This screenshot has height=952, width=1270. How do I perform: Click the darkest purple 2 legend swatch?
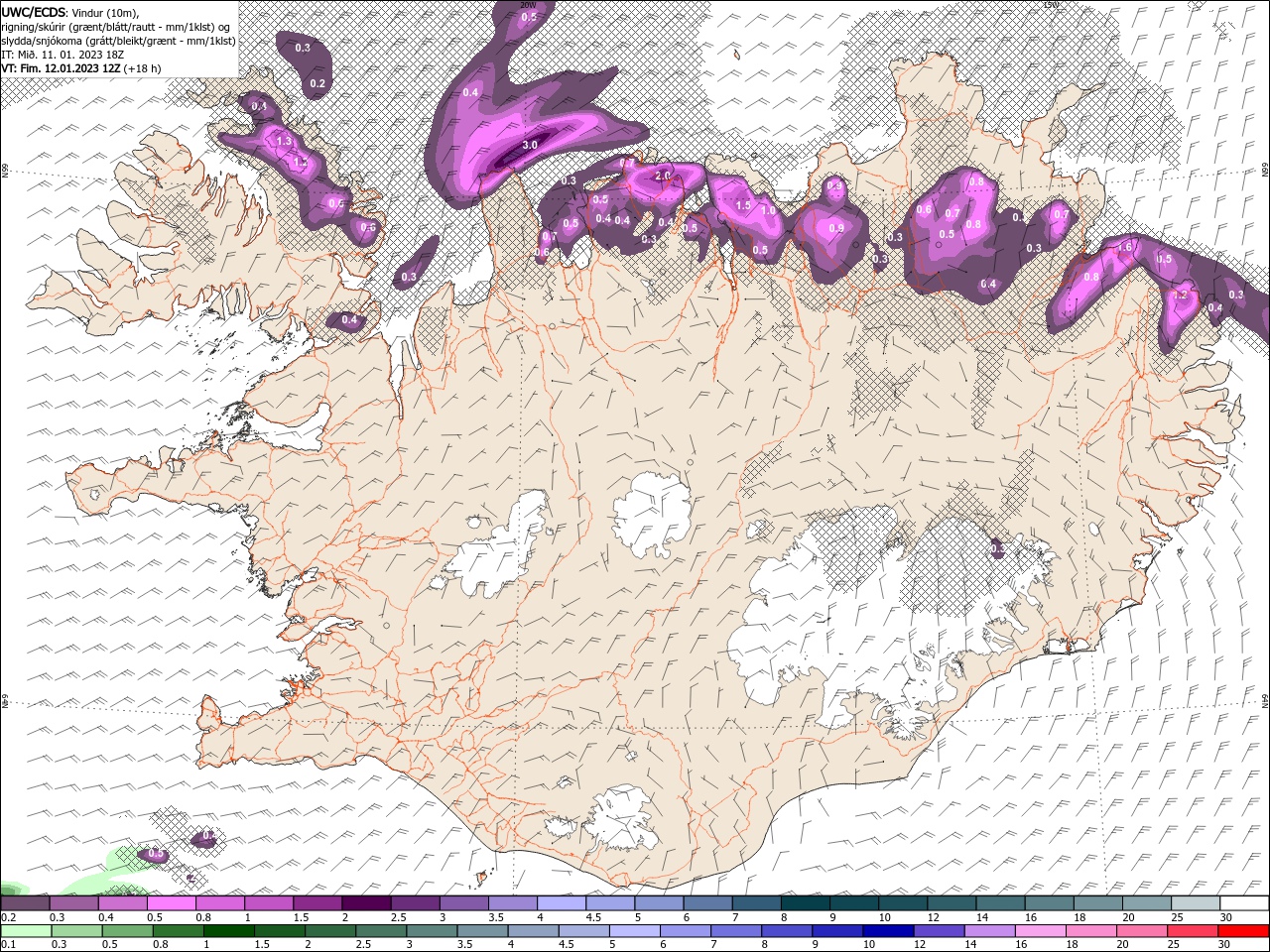tap(366, 903)
